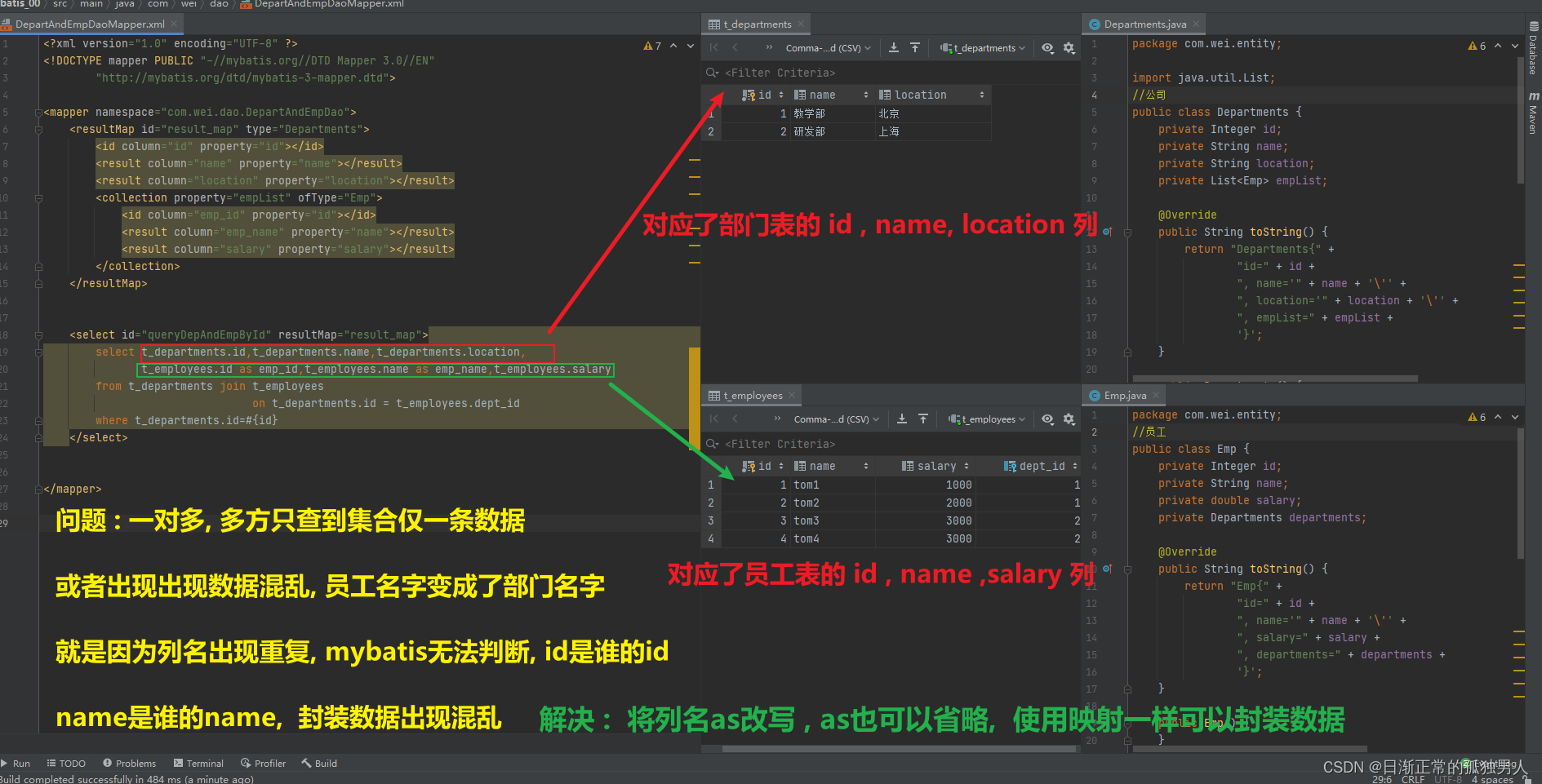The height and width of the screenshot is (784, 1542).
Task: Show more toolbar actions in t_employees
Action: (x=777, y=419)
